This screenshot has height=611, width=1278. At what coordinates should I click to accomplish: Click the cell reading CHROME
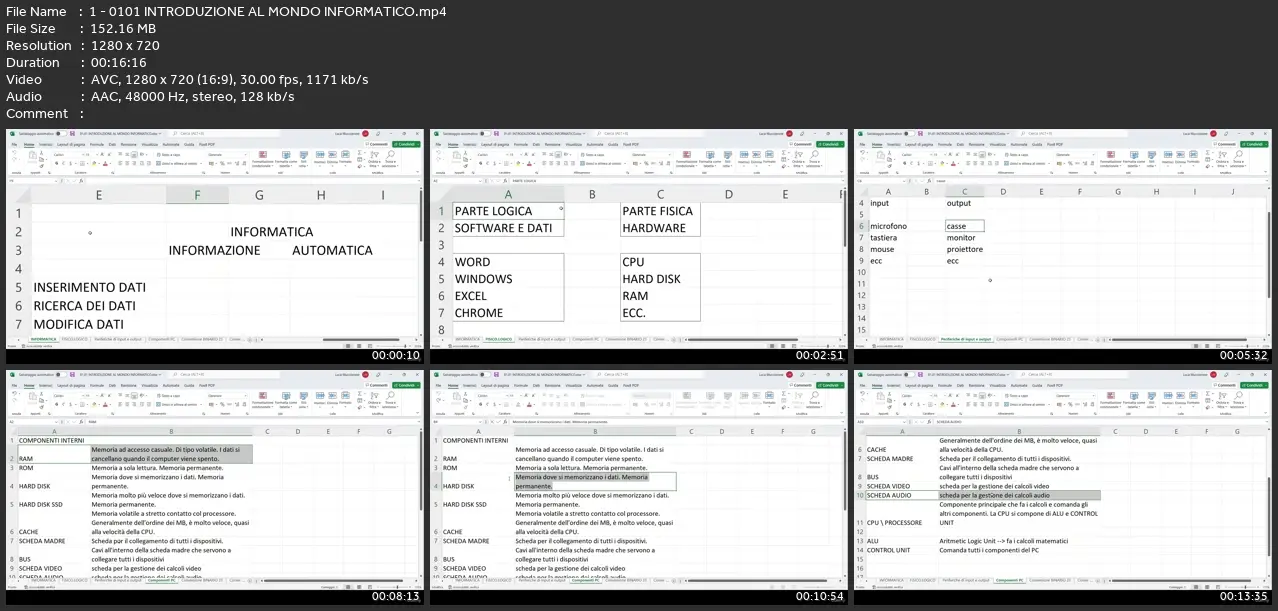[x=508, y=313]
